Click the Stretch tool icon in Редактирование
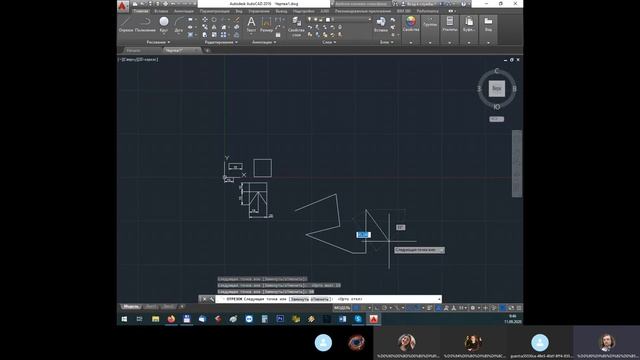 [204, 35]
